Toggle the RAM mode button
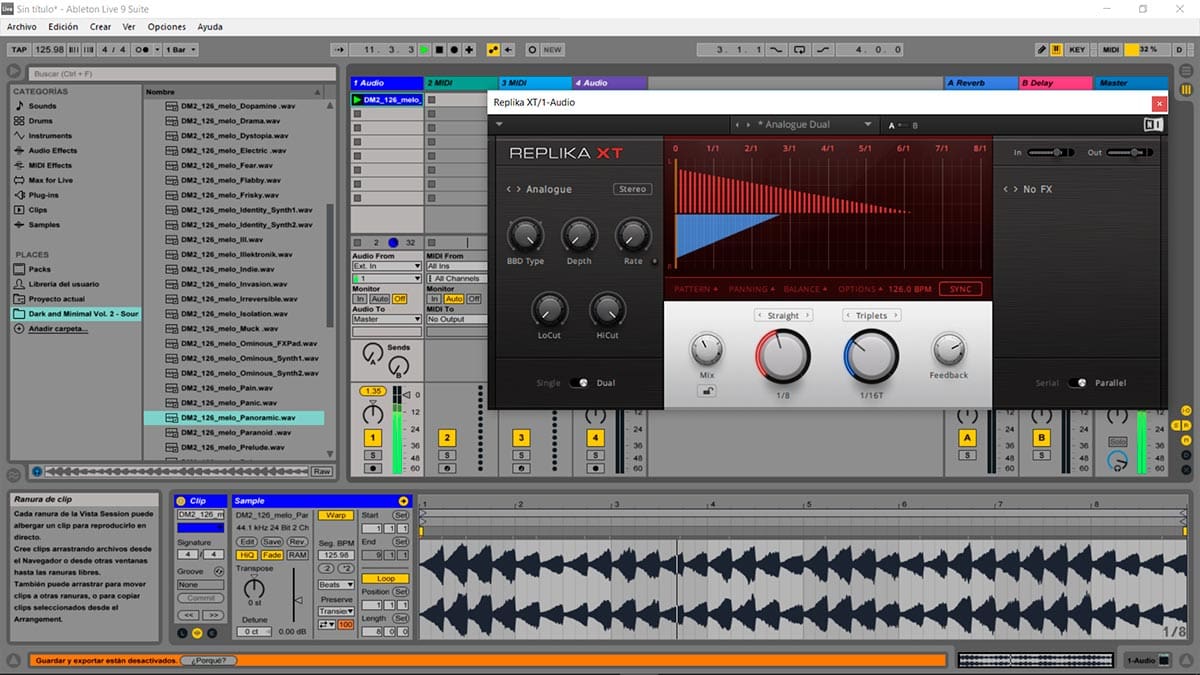 point(297,555)
